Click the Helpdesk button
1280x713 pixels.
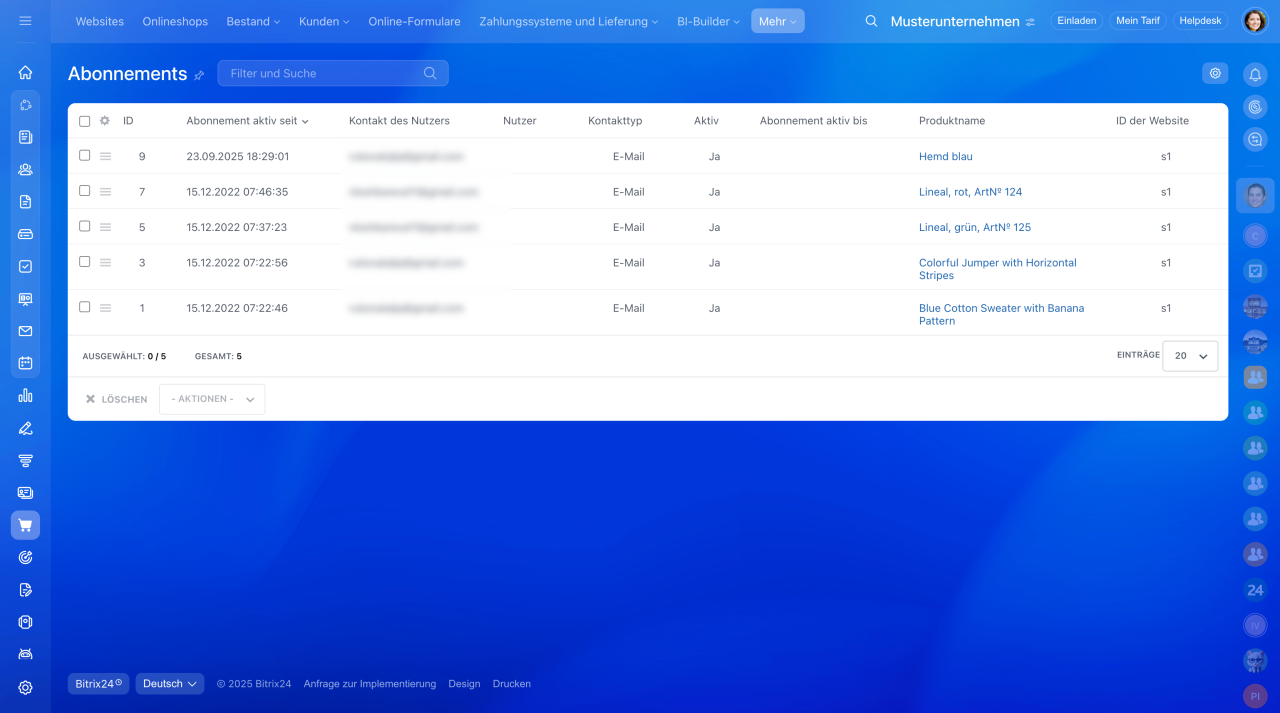[1200, 21]
